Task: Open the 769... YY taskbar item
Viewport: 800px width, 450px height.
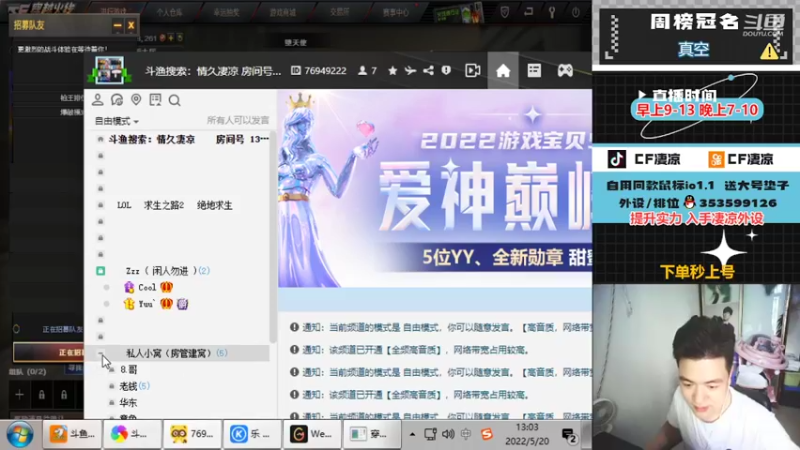Action: click(192, 434)
